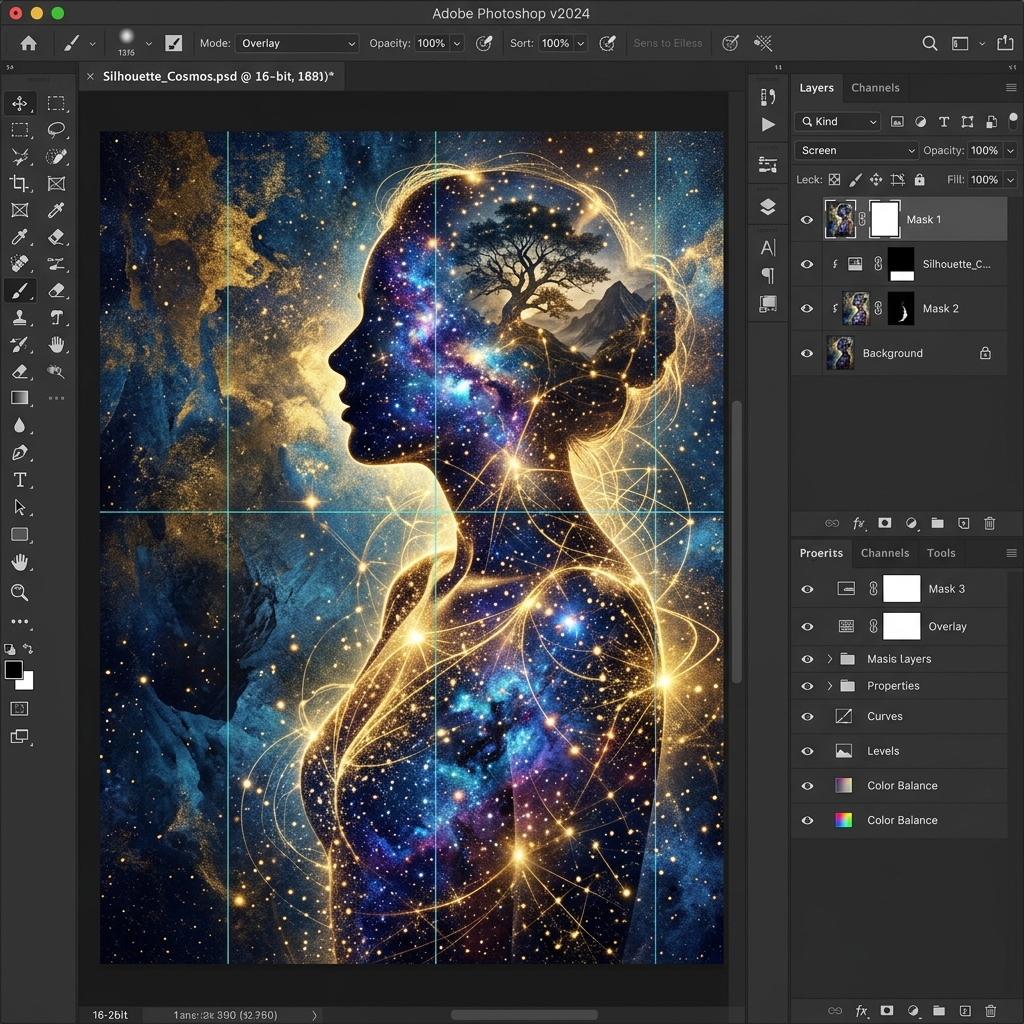Open the Mode Overlay dropdown
This screenshot has height=1024, width=1024.
pos(297,43)
